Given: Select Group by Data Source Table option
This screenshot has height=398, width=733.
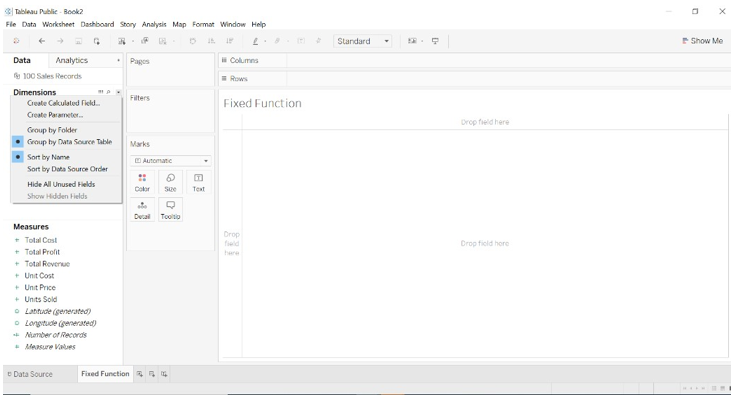Looking at the screenshot, I should [69, 142].
